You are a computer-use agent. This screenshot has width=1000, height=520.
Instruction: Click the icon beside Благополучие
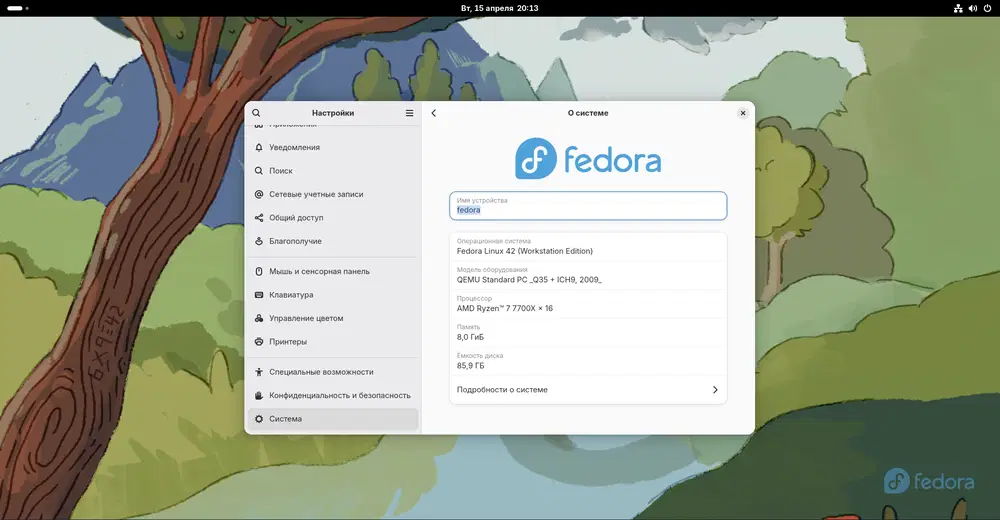click(x=259, y=241)
